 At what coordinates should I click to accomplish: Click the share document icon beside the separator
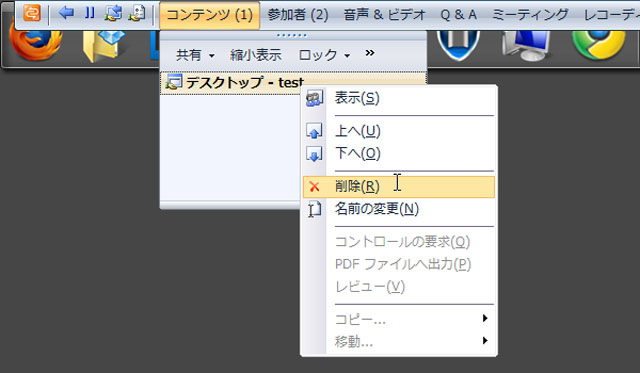pyautogui.click(x=137, y=13)
